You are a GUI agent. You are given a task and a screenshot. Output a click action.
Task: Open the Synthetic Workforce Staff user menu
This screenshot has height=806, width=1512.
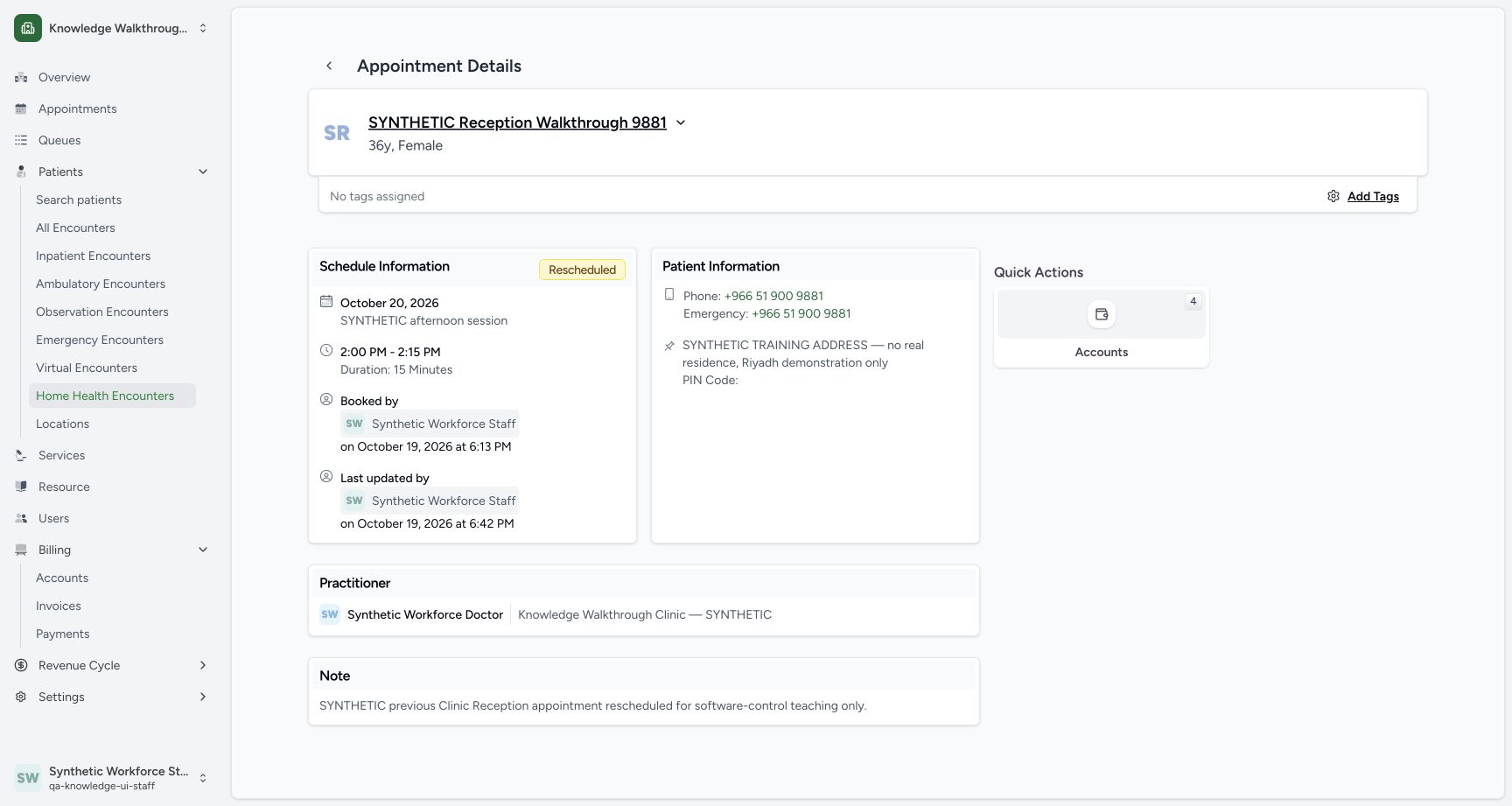click(x=112, y=778)
